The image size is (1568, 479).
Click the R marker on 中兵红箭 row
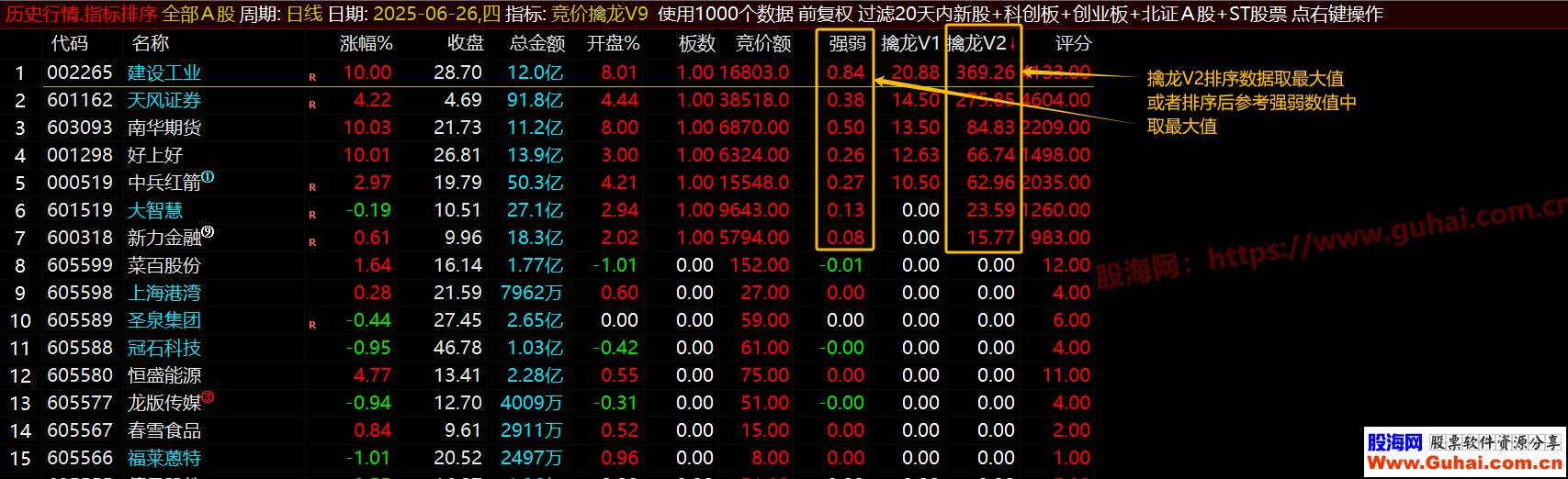point(312,187)
